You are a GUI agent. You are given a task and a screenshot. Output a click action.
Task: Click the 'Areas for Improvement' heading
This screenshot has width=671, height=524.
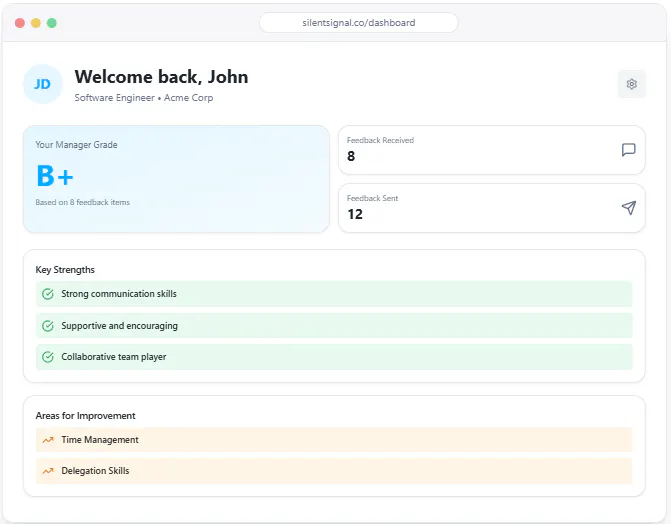85,416
